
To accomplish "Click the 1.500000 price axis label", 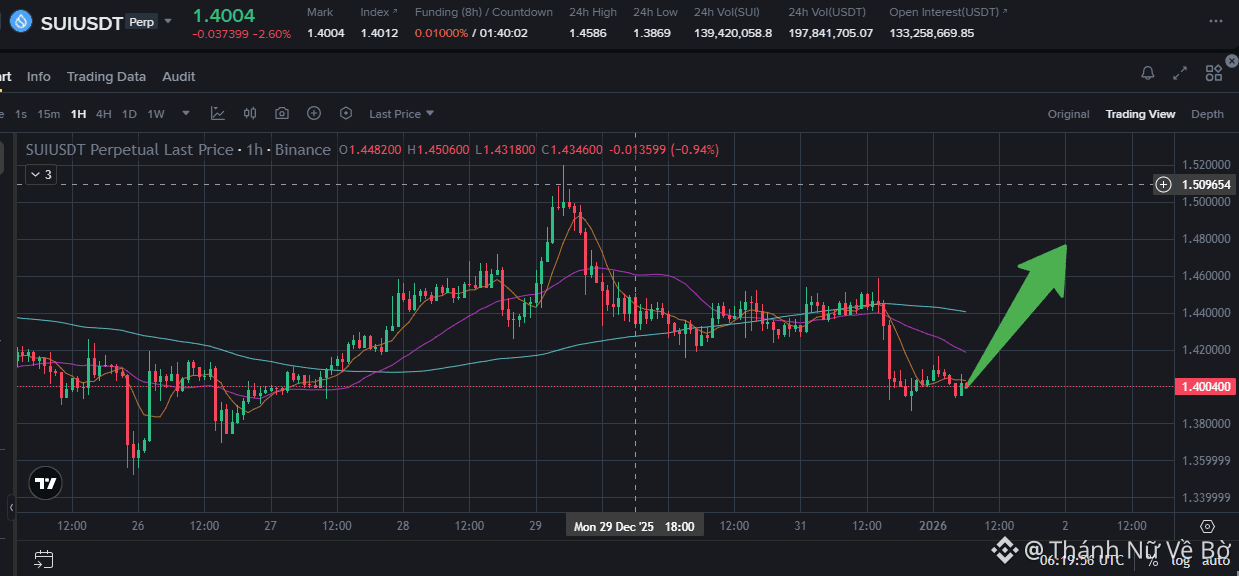I will [1205, 202].
